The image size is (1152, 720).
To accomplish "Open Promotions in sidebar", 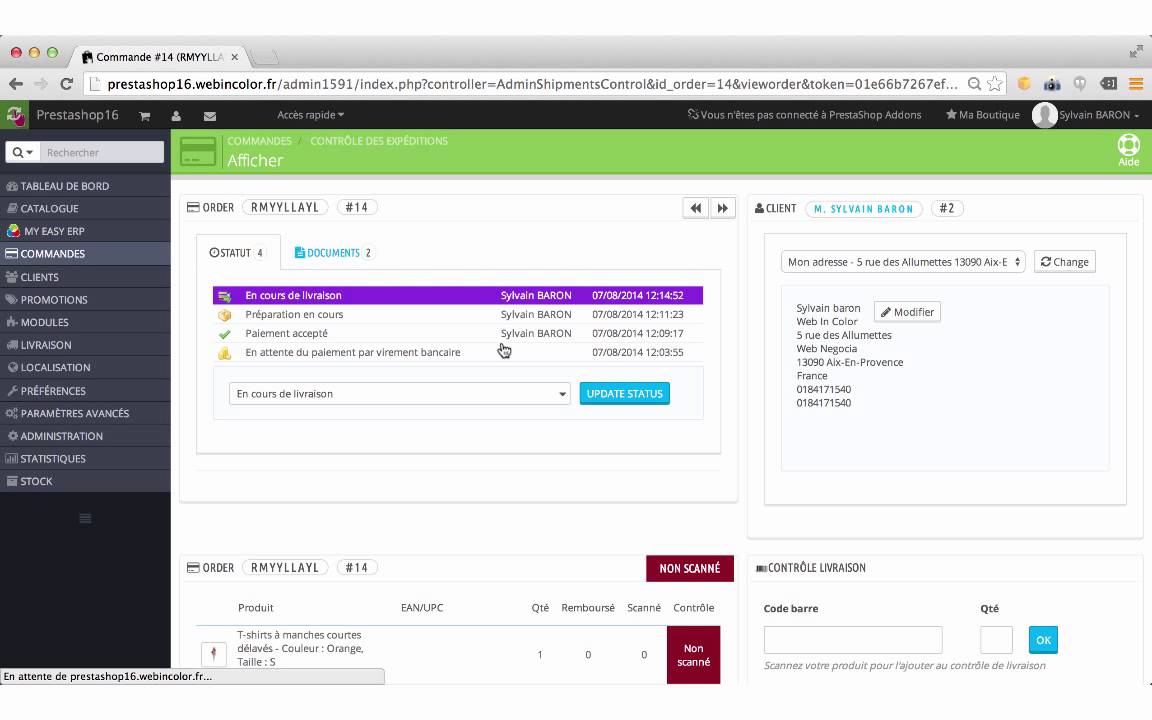I will [85, 300].
